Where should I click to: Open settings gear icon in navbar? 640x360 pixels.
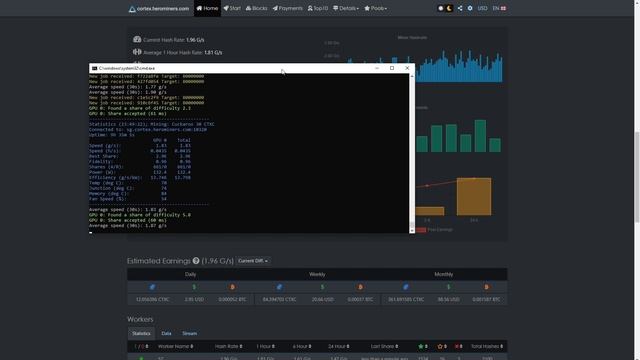(470, 8)
